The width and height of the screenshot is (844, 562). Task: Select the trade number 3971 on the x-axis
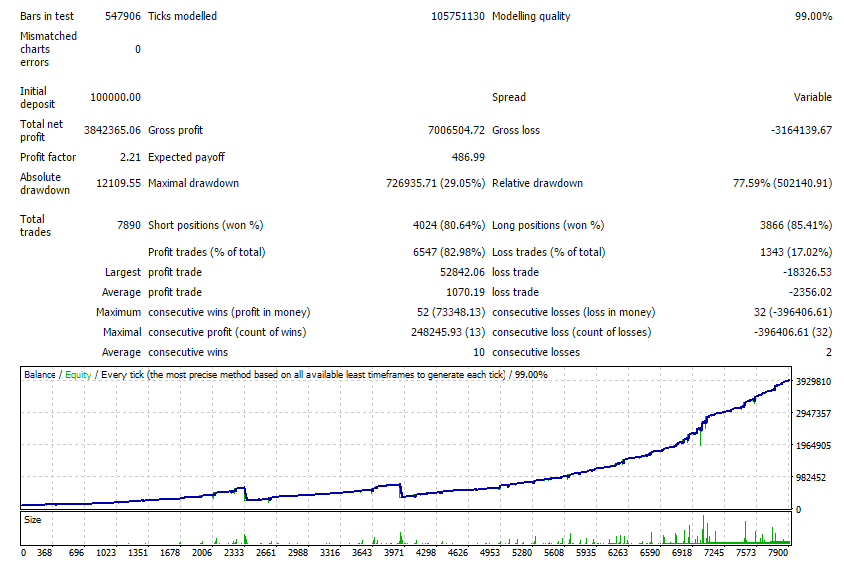coord(393,553)
